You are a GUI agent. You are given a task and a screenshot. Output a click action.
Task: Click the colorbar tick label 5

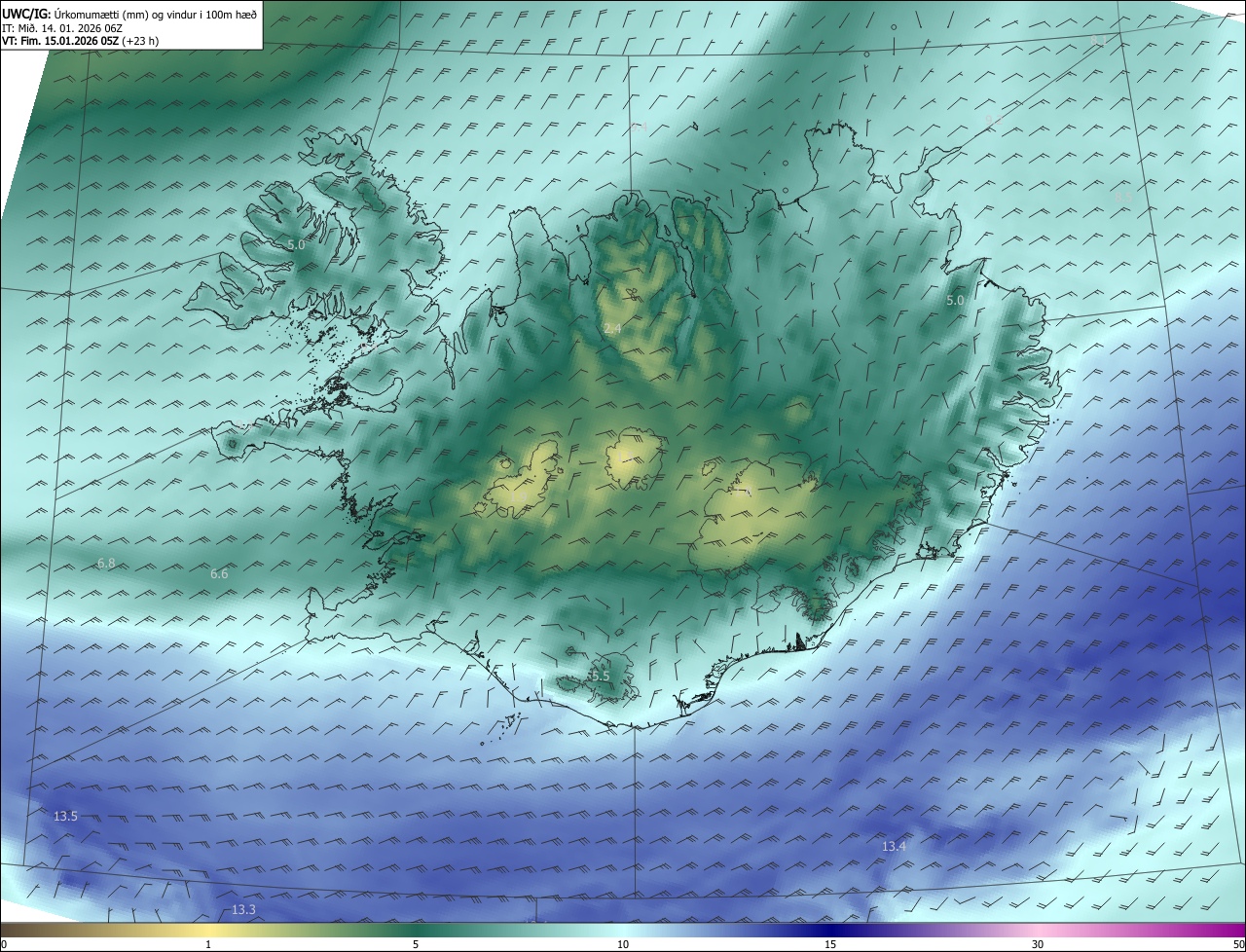[x=416, y=944]
